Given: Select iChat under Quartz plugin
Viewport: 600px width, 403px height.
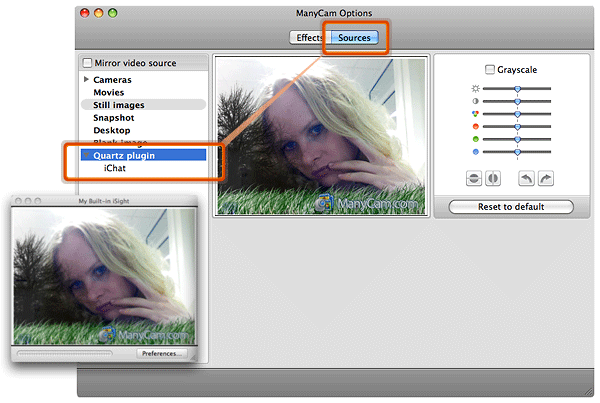Looking at the screenshot, I should pos(114,169).
